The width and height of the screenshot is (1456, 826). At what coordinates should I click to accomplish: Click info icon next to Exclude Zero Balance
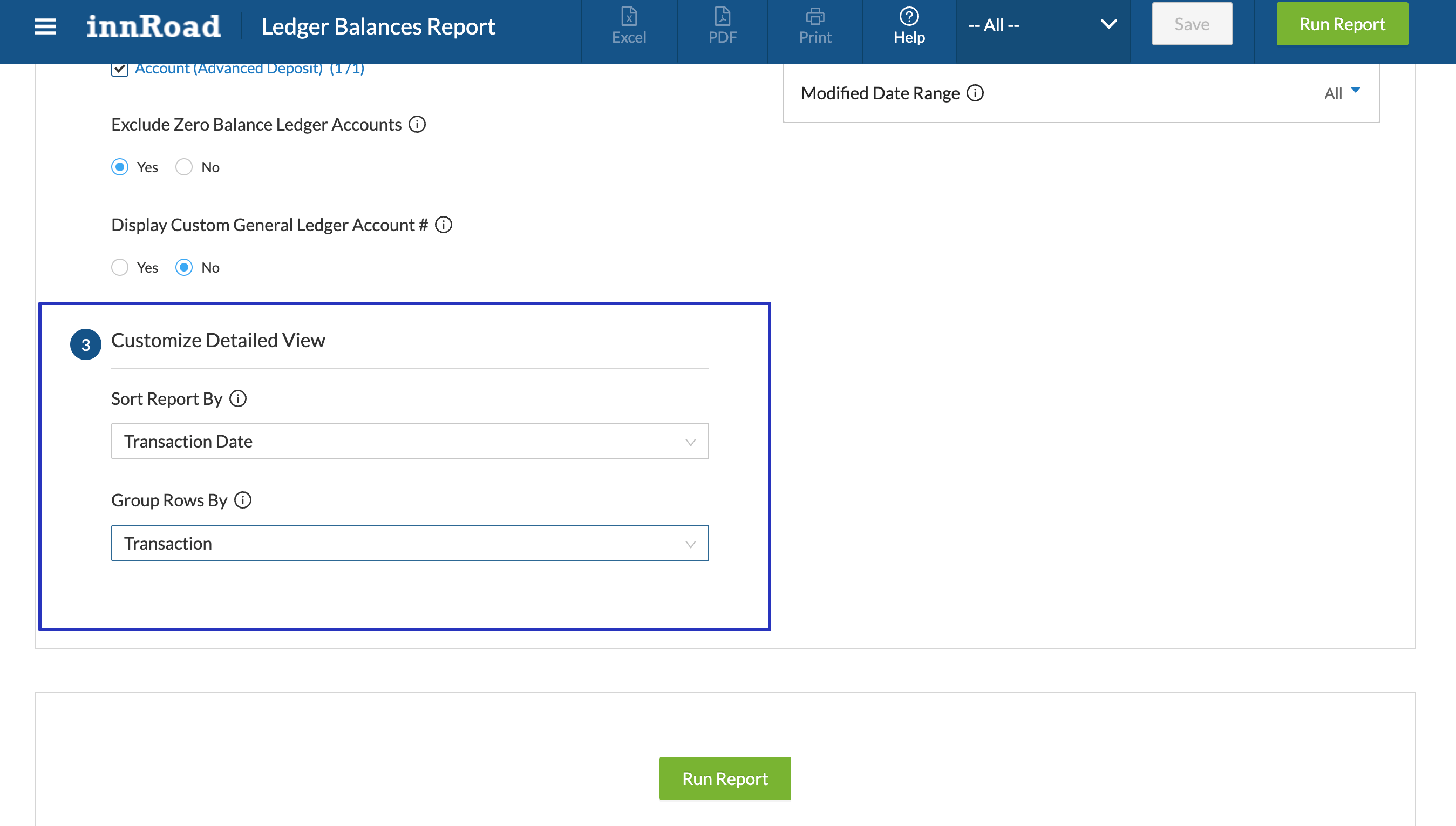pyautogui.click(x=417, y=124)
